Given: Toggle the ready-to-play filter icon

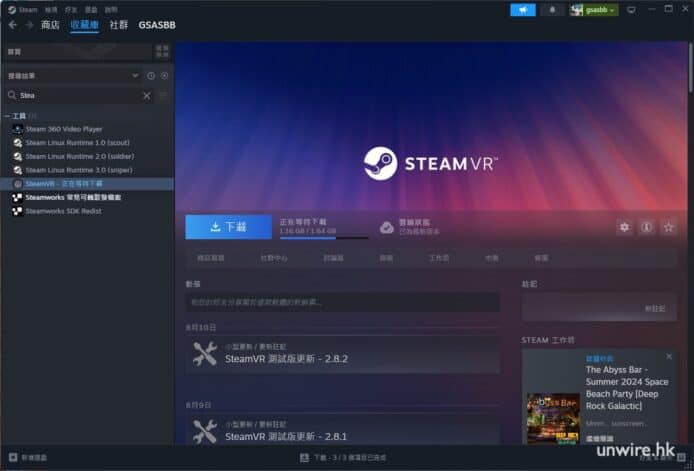Looking at the screenshot, I should [164, 75].
